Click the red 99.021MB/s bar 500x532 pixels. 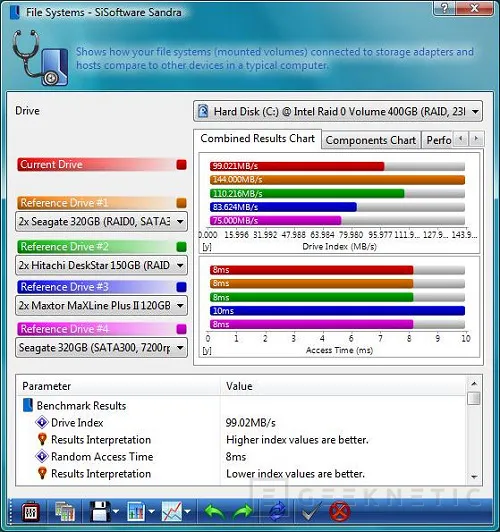pos(297,166)
